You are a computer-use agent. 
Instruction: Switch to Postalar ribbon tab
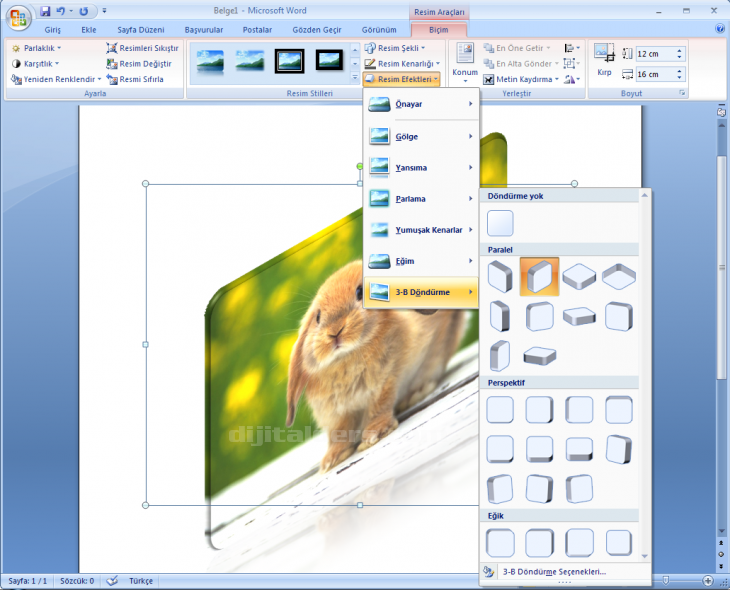coord(257,30)
